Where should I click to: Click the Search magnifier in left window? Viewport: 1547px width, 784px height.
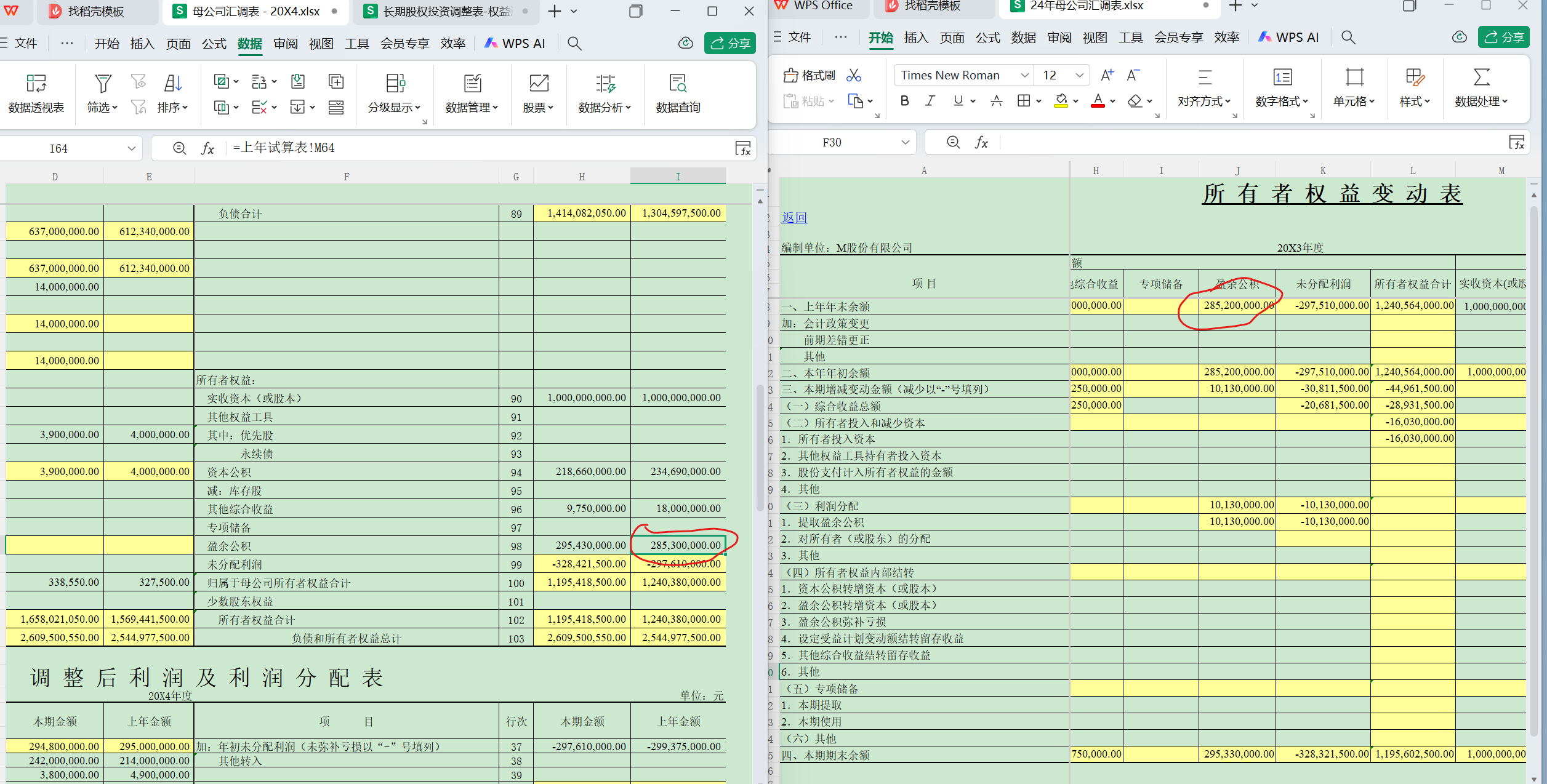[x=574, y=43]
